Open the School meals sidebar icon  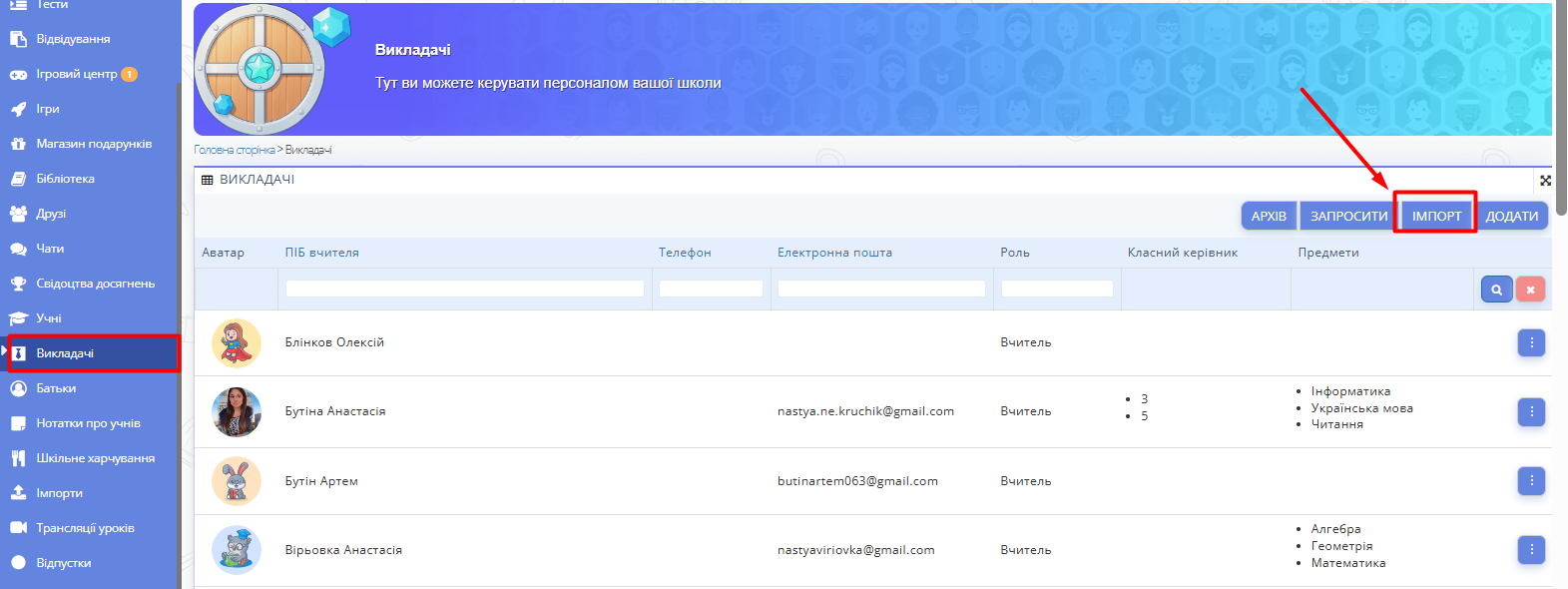[18, 458]
